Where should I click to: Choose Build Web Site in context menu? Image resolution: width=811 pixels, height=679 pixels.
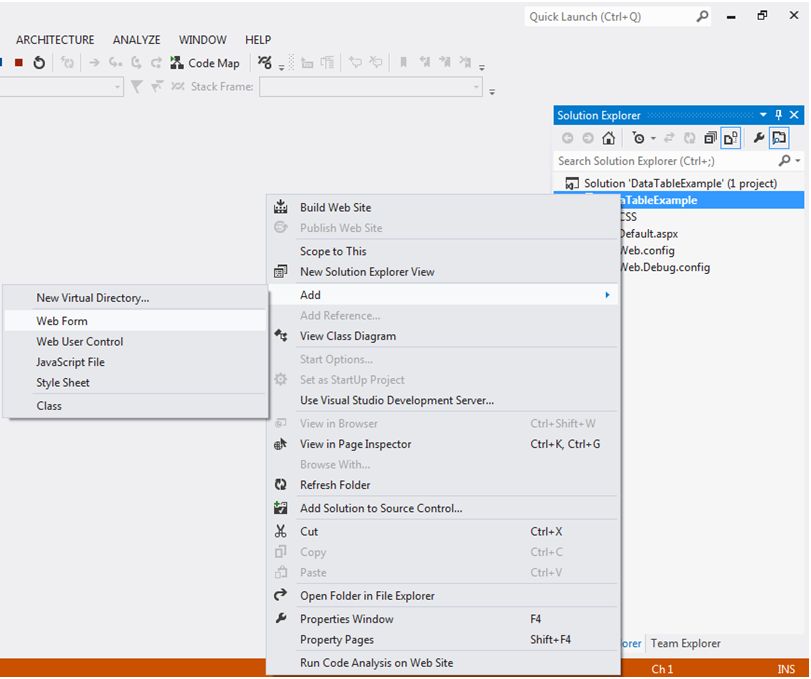coord(335,207)
